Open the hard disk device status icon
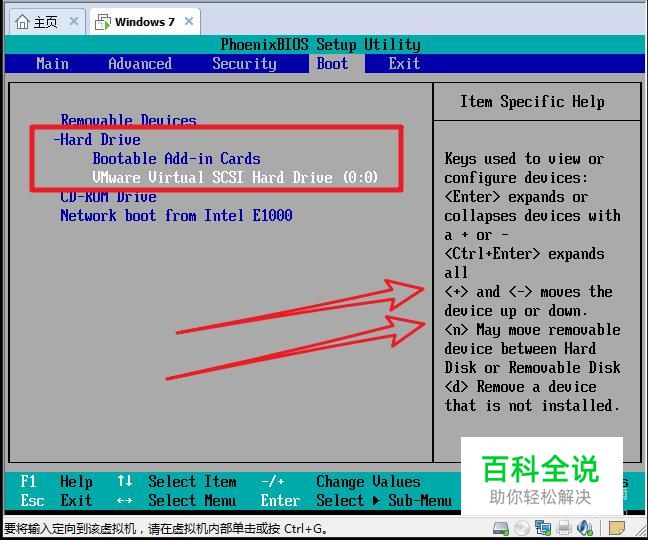Image resolution: width=648 pixels, height=540 pixels. 501,528
